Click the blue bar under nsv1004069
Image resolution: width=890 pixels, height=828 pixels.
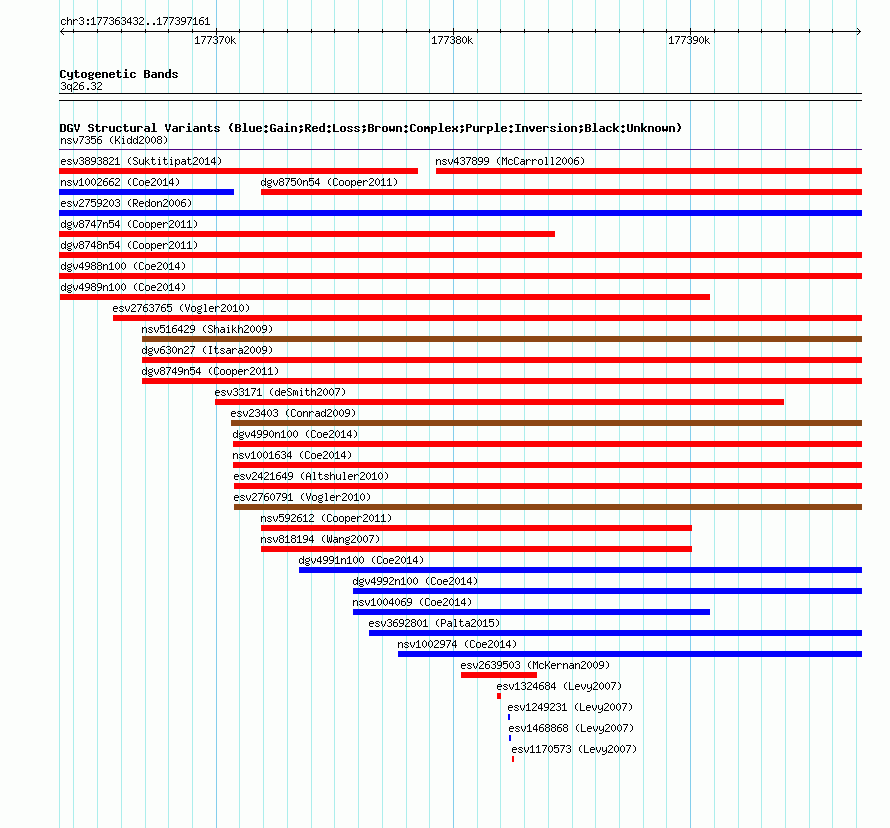(x=531, y=612)
